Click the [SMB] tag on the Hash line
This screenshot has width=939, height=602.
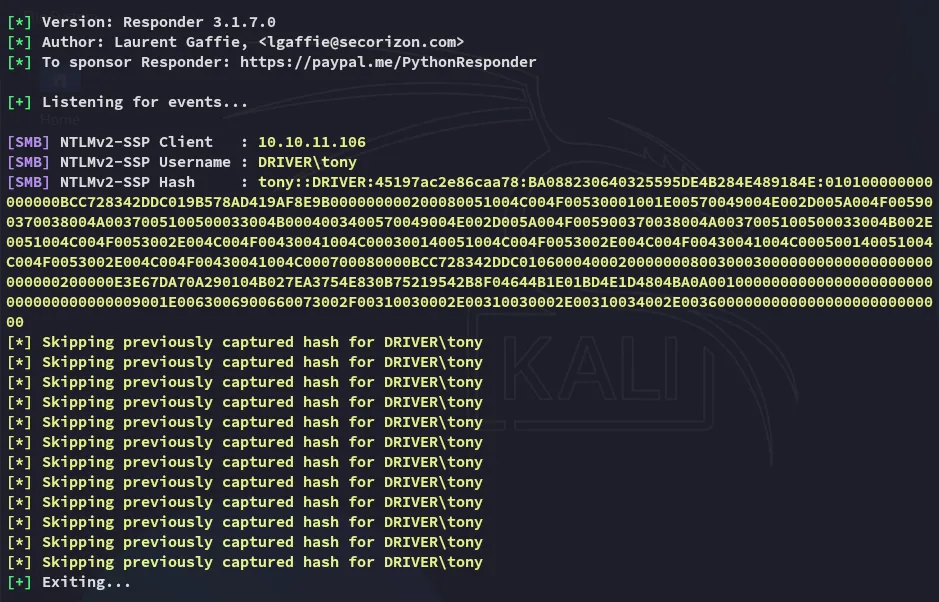click(x=28, y=182)
